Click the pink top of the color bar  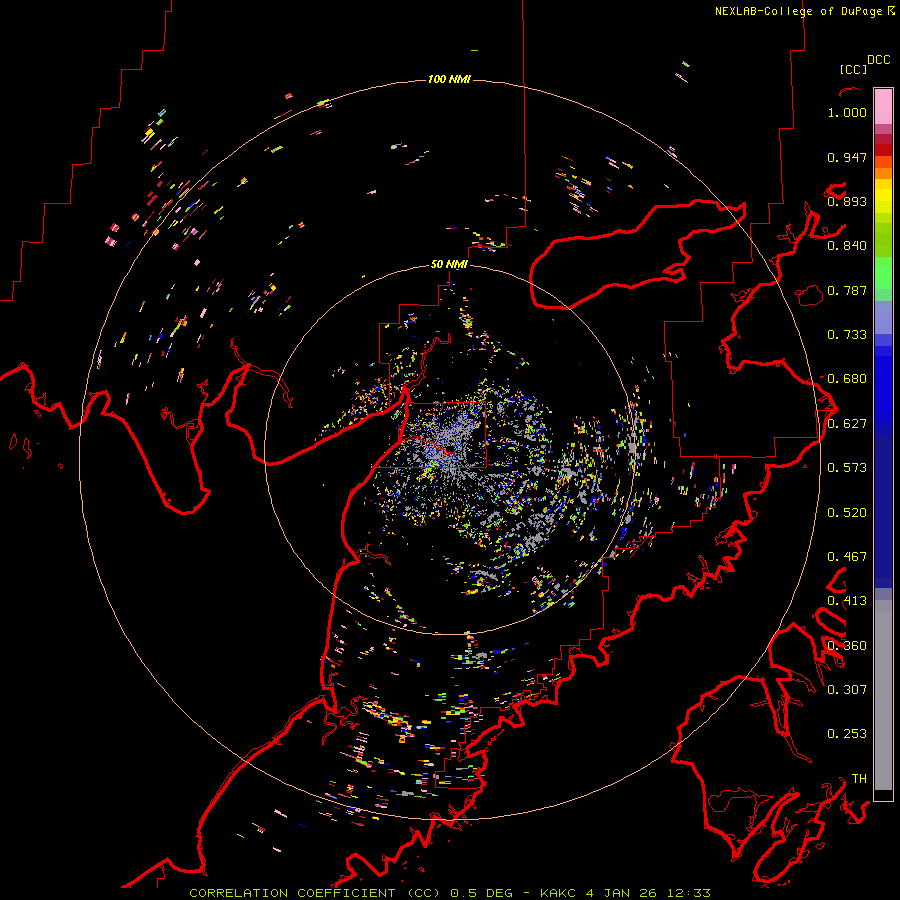pyautogui.click(x=883, y=107)
